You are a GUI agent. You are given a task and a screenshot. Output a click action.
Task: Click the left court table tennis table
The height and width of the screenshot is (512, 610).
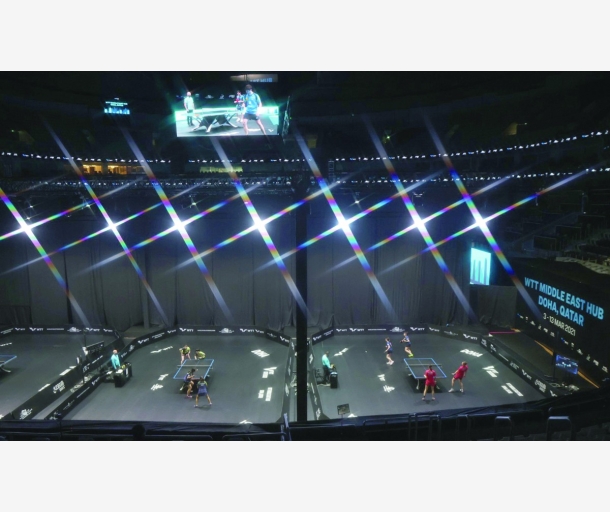point(194,368)
